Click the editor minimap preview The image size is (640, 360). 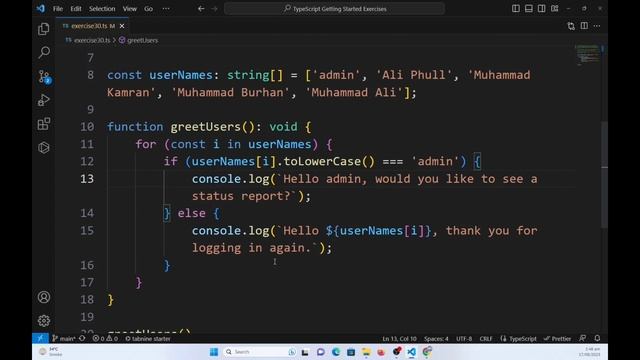[x=587, y=55]
